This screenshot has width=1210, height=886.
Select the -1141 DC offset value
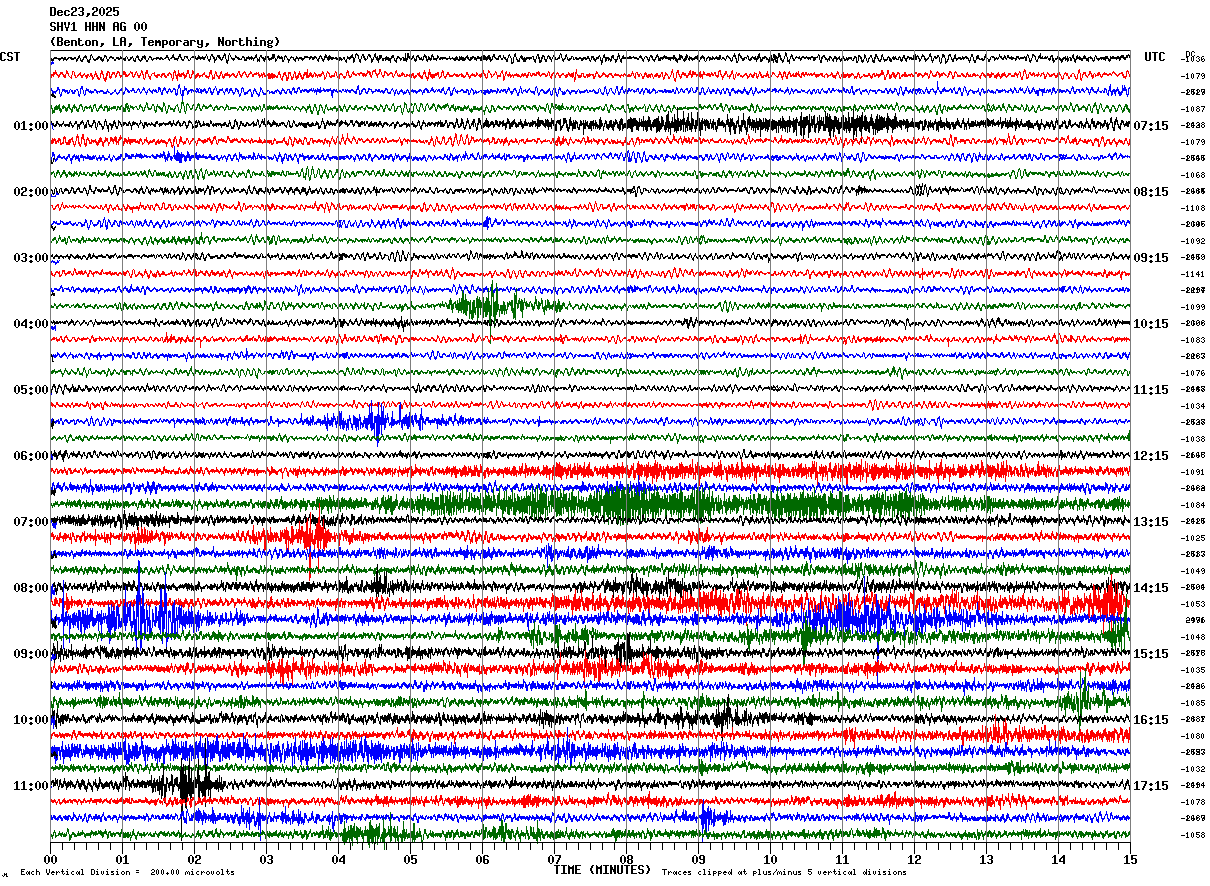[x=1193, y=274]
